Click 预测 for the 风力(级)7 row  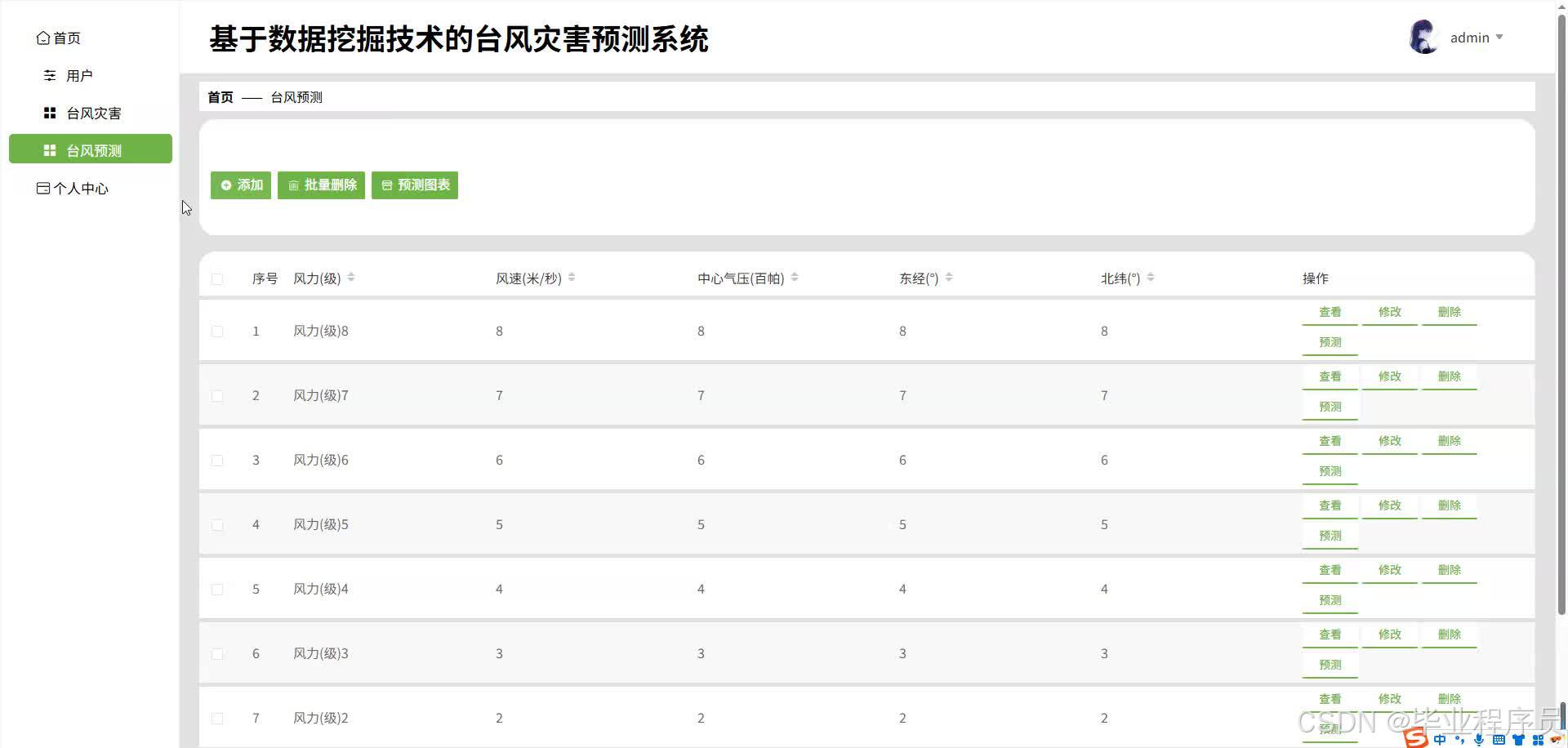pos(1330,407)
